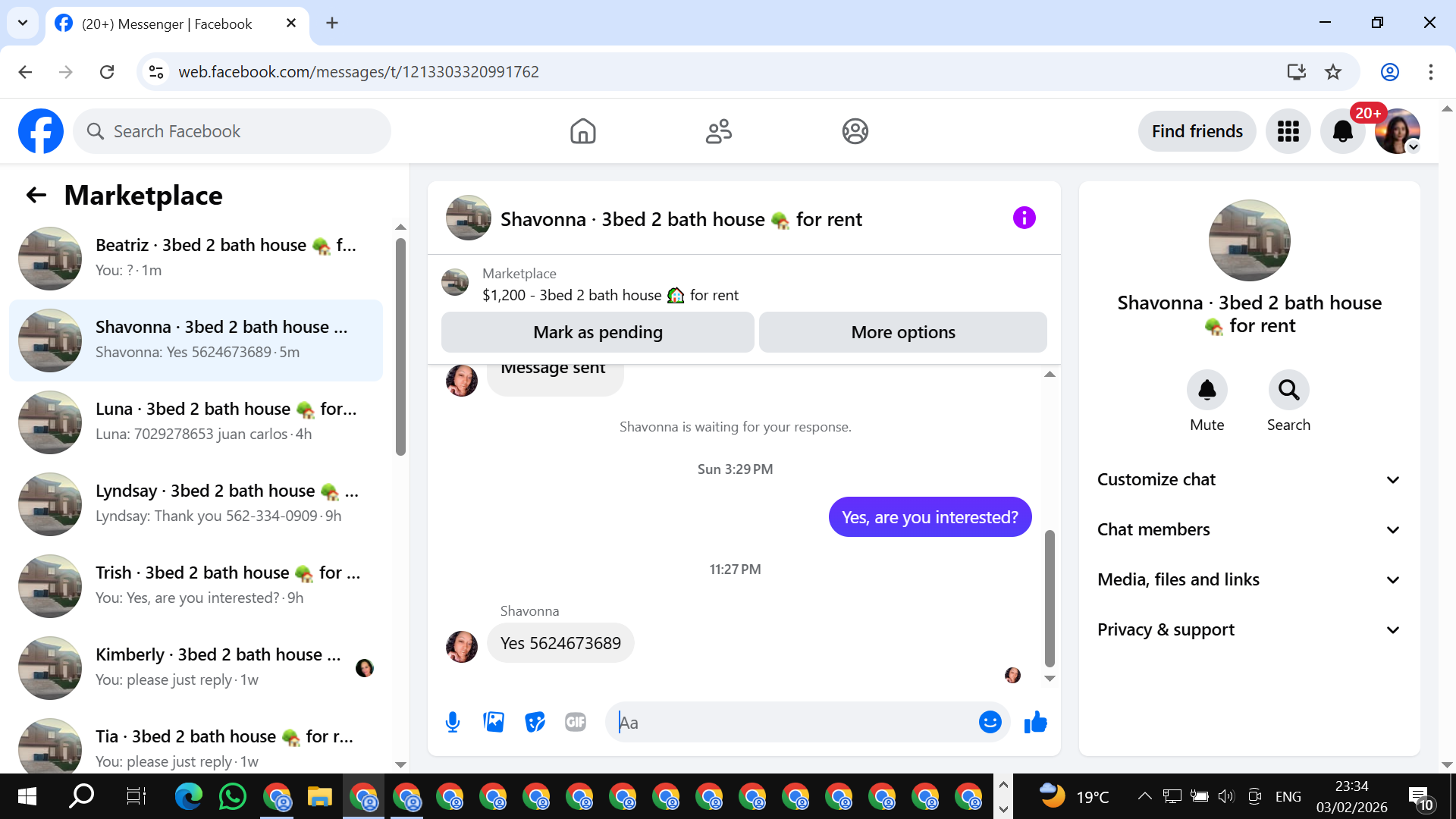Open the GIF picker
The image size is (1456, 819).
click(576, 722)
